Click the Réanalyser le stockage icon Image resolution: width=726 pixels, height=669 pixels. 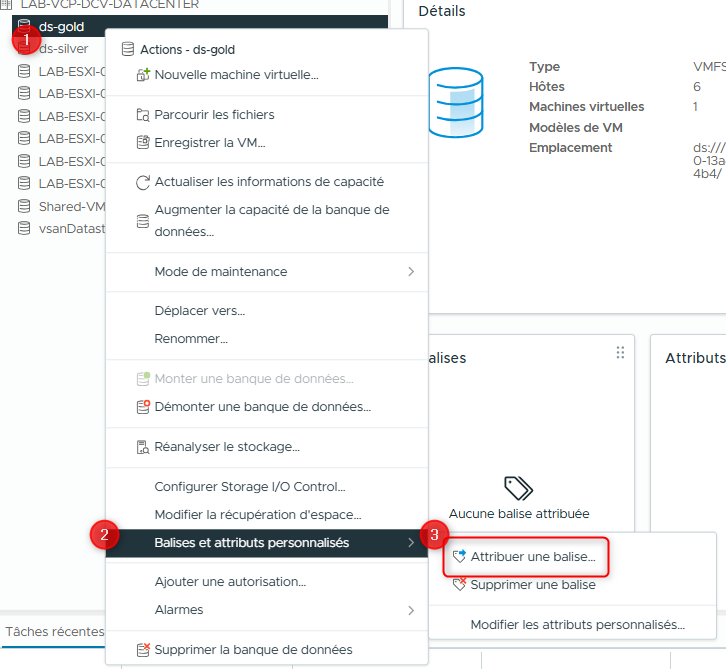pyautogui.click(x=143, y=447)
